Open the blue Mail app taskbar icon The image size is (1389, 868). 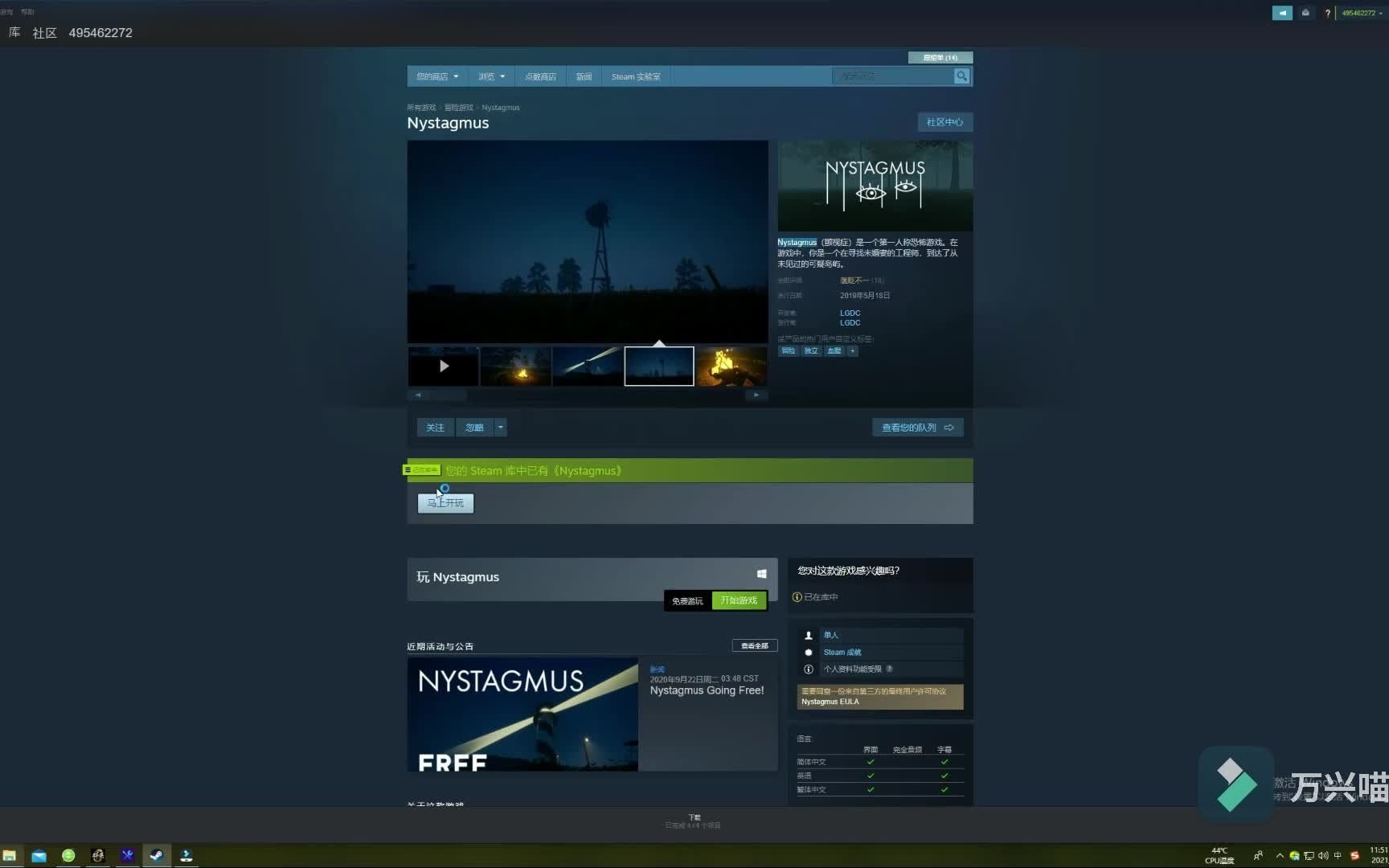pyautogui.click(x=39, y=856)
